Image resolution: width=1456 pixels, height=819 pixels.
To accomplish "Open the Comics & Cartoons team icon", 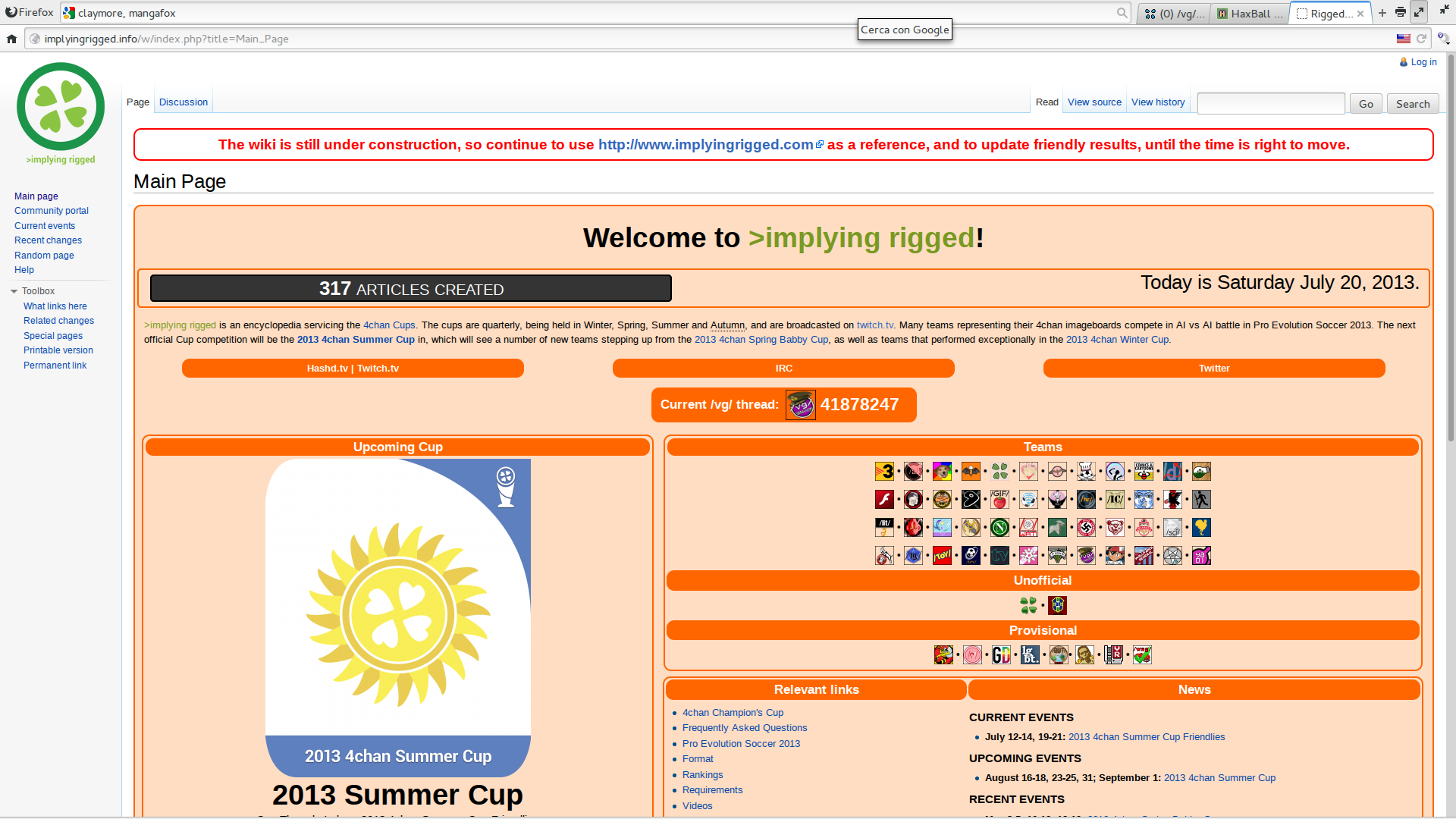I will (x=1144, y=471).
